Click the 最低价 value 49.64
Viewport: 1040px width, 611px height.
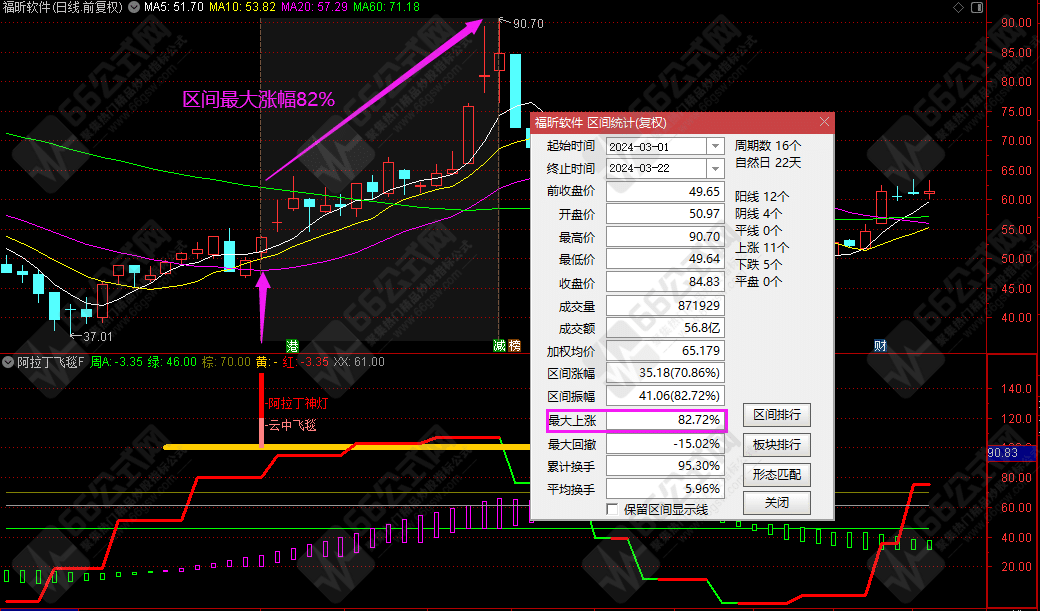point(666,259)
